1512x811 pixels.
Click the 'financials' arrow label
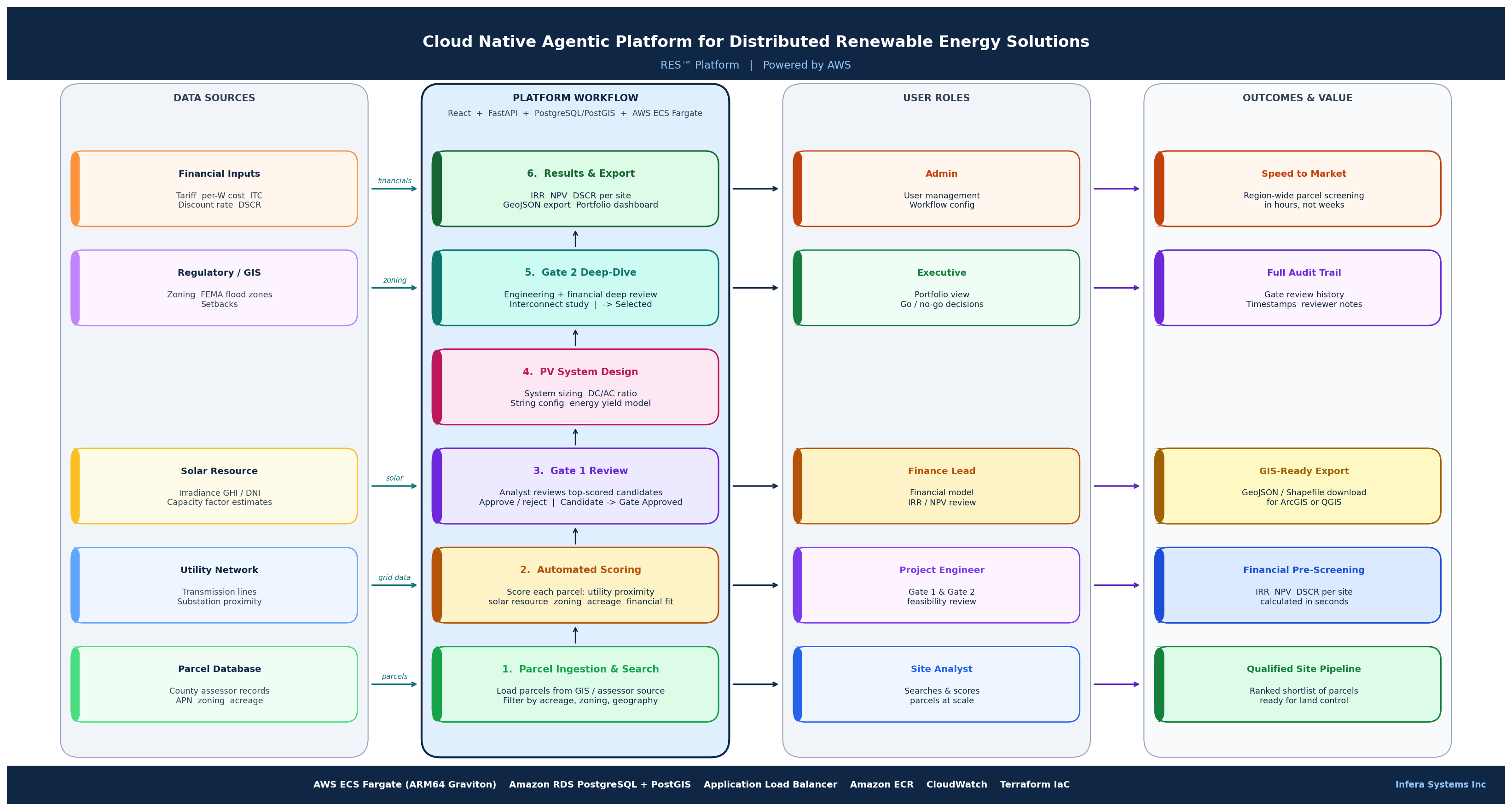(394, 181)
